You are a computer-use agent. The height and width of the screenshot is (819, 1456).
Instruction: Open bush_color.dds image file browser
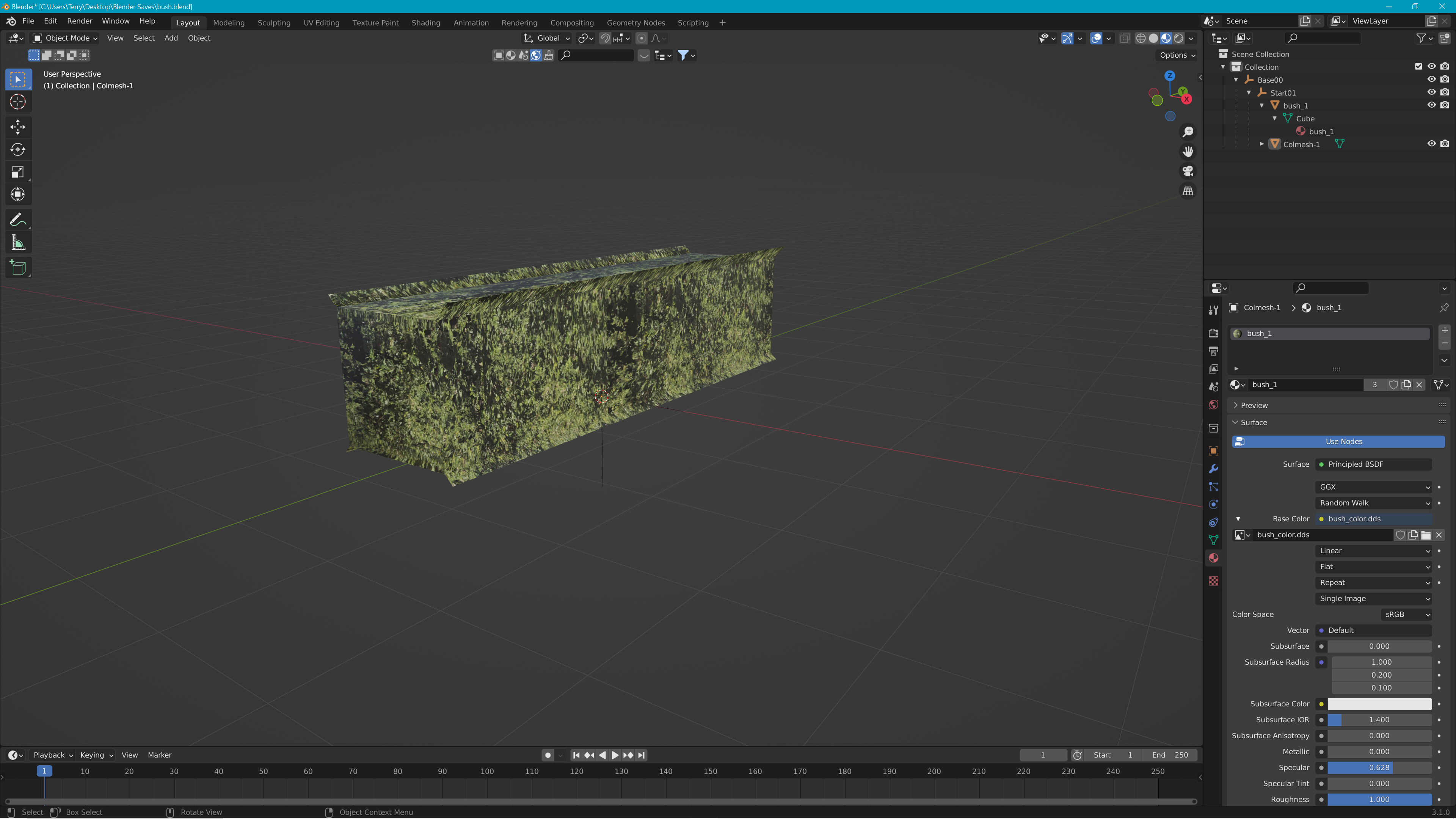pyautogui.click(x=1426, y=535)
